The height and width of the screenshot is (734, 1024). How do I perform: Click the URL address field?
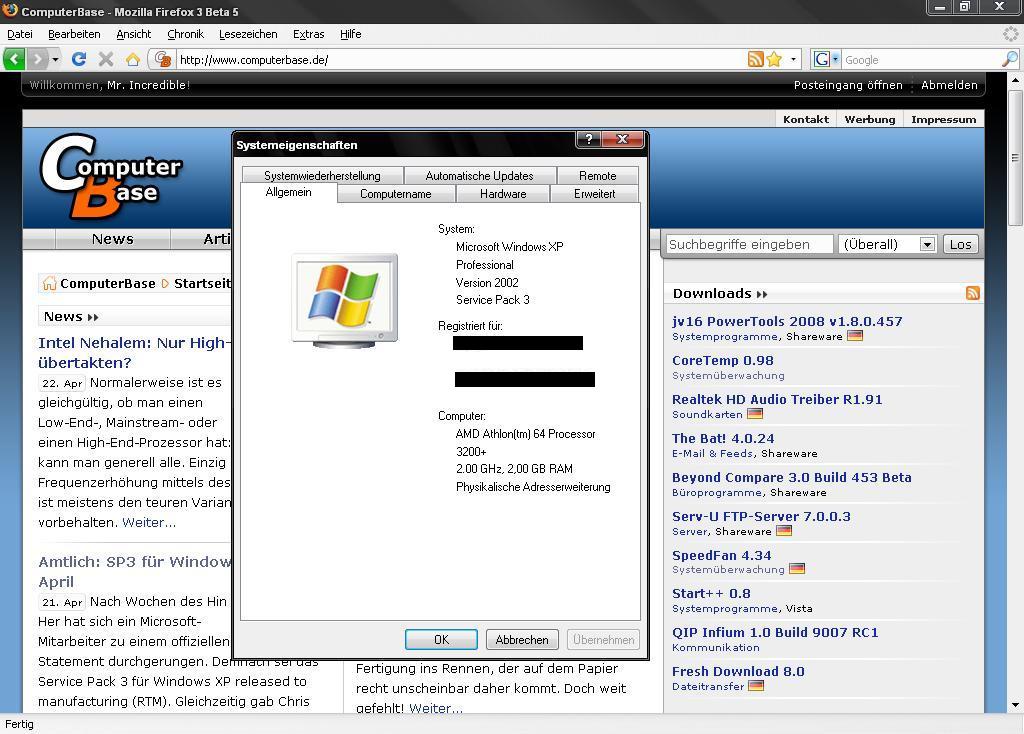click(460, 59)
